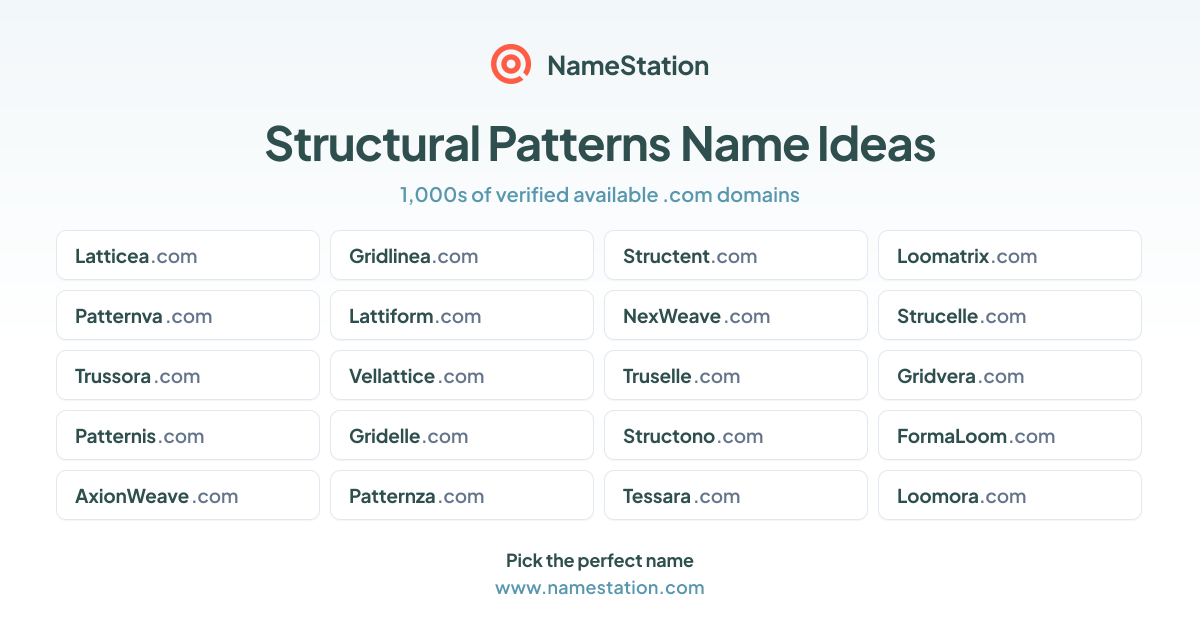Image resolution: width=1200 pixels, height=630 pixels.
Task: Click the NameStation target logo icon
Action: point(511,65)
